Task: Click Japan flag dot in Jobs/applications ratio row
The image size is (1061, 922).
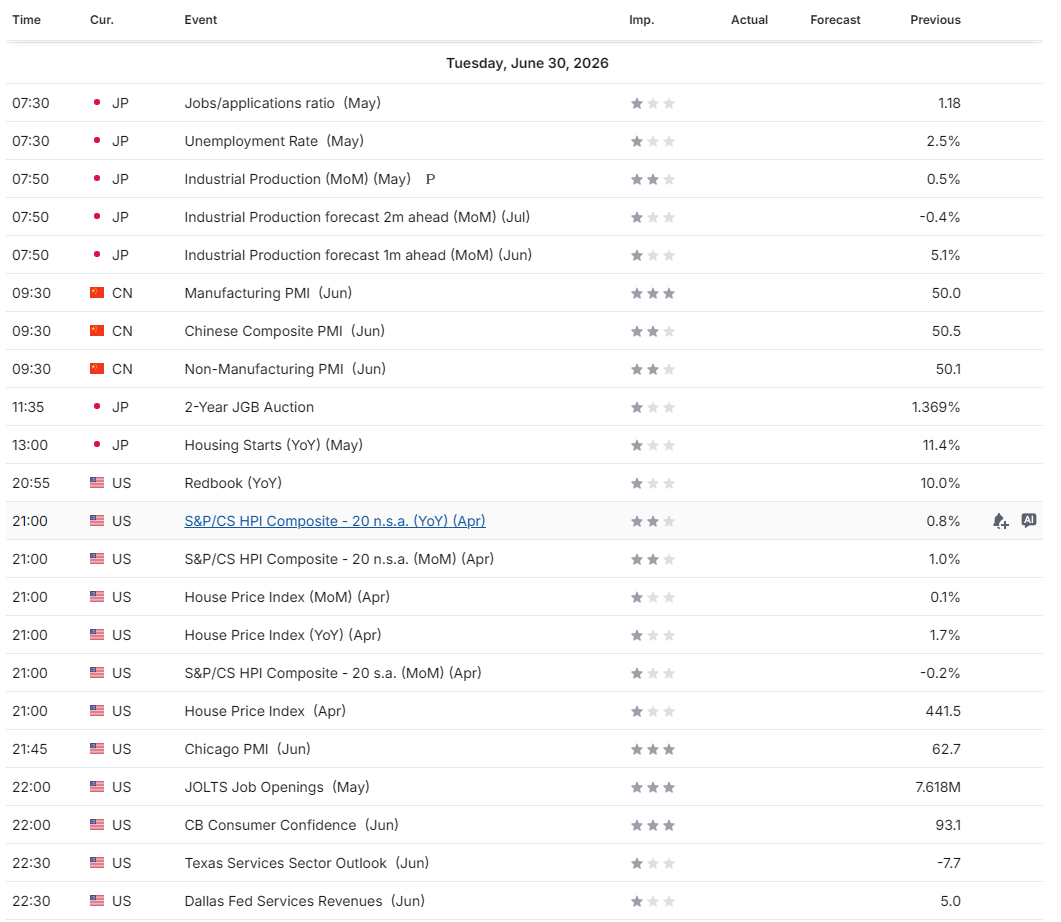Action: click(x=97, y=103)
